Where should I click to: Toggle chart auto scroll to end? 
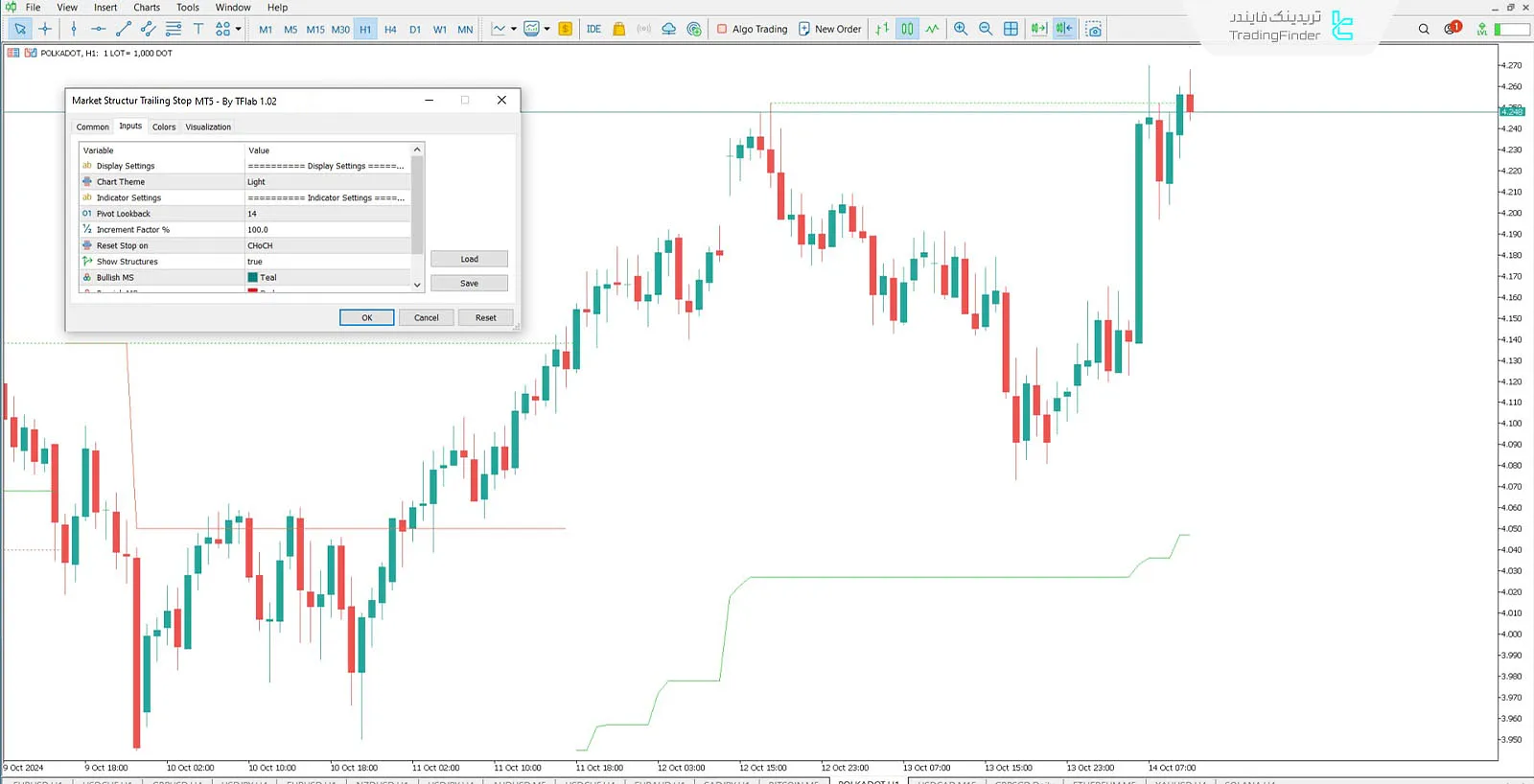[1039, 29]
